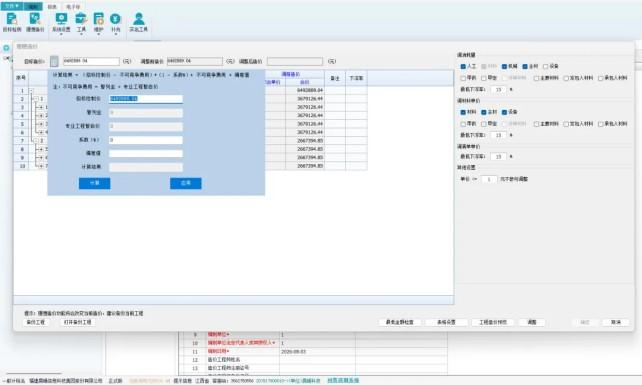The image size is (642, 385).
Task: Uncheck 设备 in the second checkbox group
Action: click(504, 112)
